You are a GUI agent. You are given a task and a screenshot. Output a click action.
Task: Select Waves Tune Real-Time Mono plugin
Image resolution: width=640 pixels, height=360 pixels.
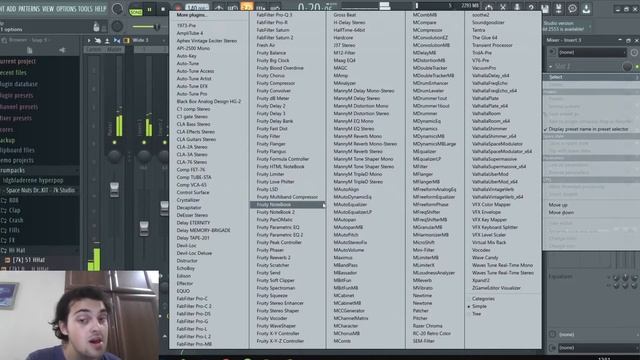502,265
